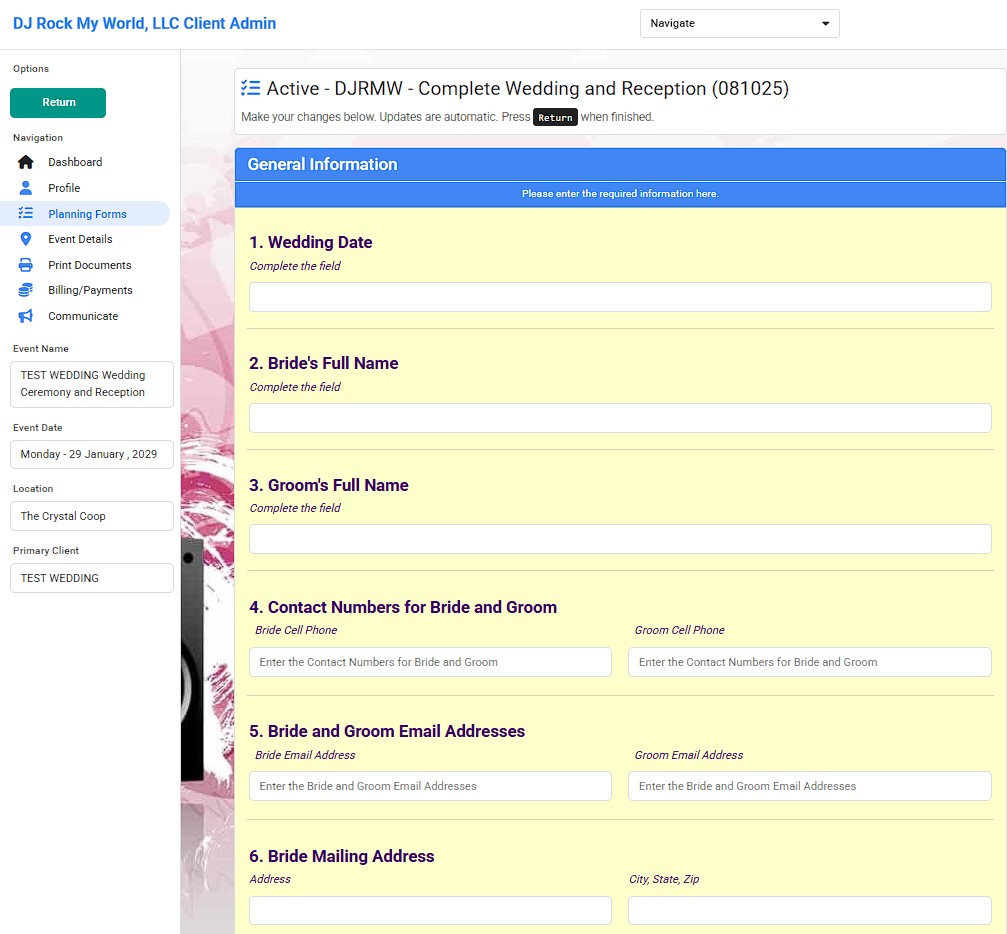
Task: Click the Dashboard home icon
Action: pyautogui.click(x=26, y=162)
